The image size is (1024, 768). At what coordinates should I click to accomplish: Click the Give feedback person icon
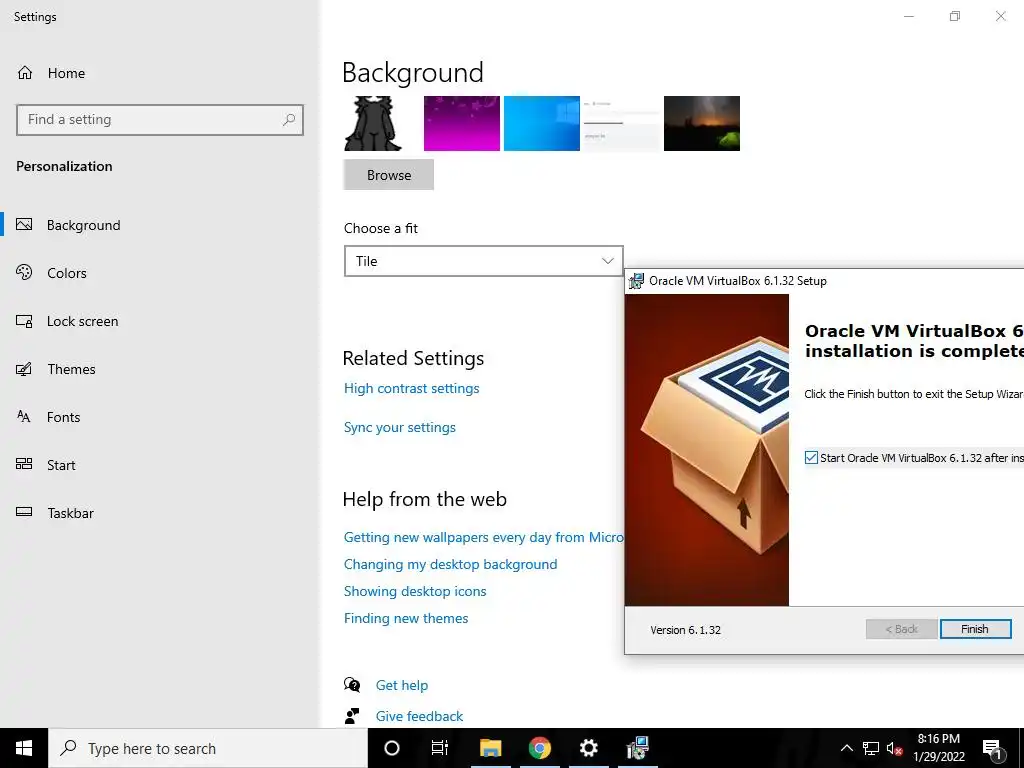pos(352,716)
